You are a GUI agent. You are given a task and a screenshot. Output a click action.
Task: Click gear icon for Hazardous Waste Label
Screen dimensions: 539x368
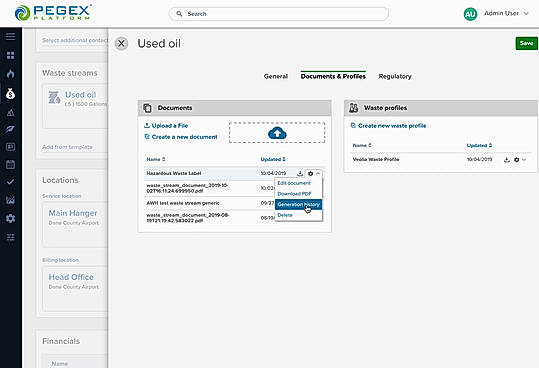(x=310, y=174)
